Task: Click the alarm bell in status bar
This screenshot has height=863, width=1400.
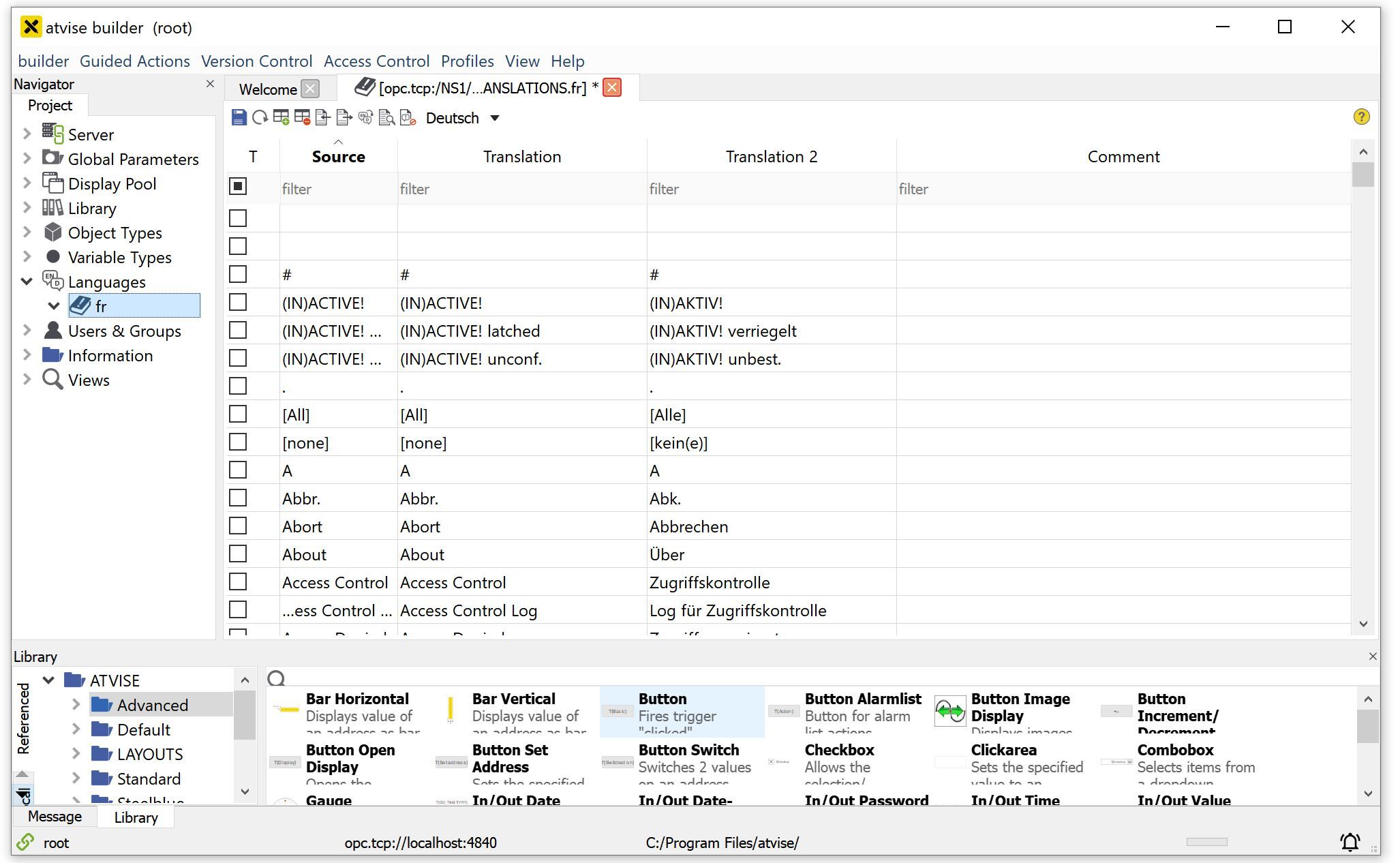Action: coord(1350,843)
